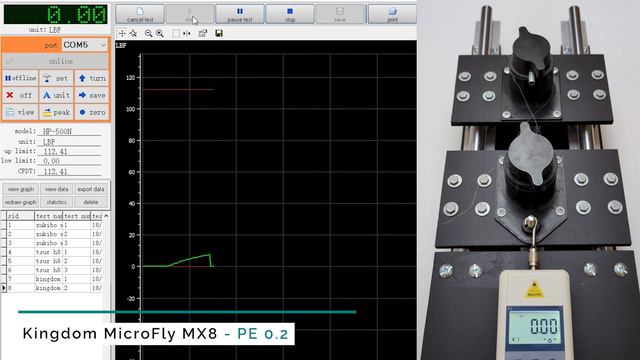Image resolution: width=640 pixels, height=360 pixels.
Task: Click the view button in the orange panel
Action: tap(20, 112)
